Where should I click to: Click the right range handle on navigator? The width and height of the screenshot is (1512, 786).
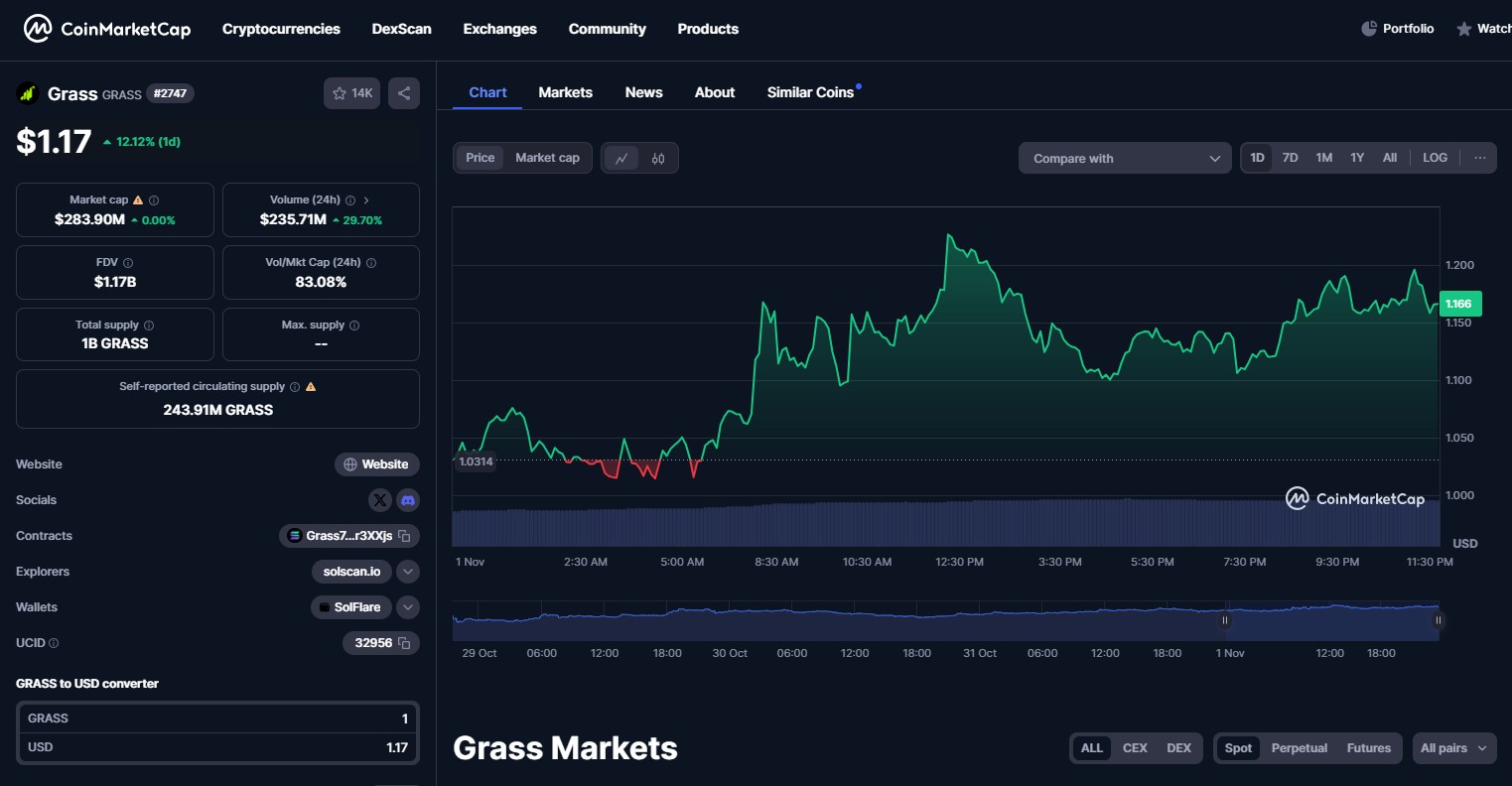1438,620
